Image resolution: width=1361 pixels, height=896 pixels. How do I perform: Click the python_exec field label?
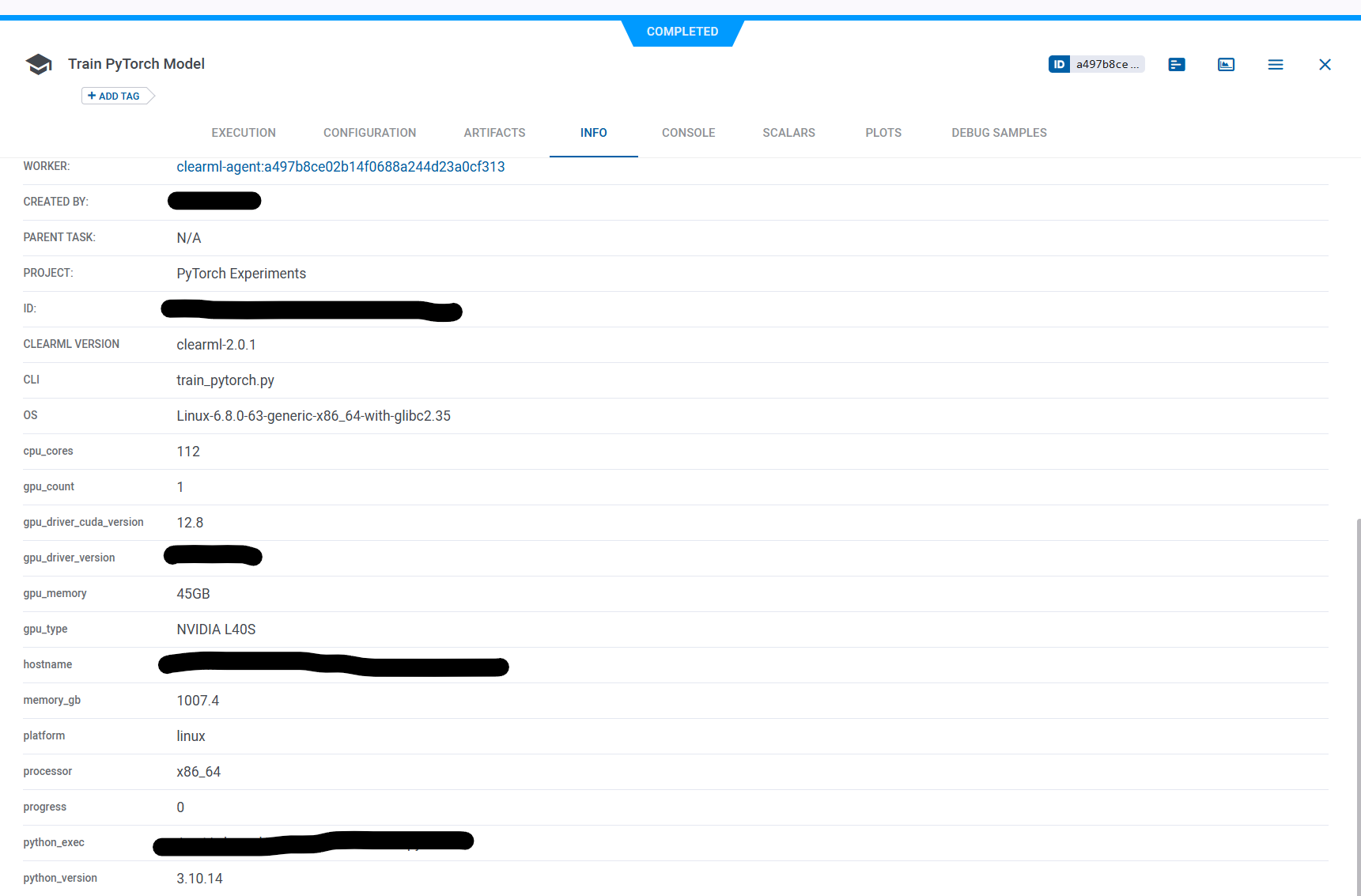click(x=54, y=842)
